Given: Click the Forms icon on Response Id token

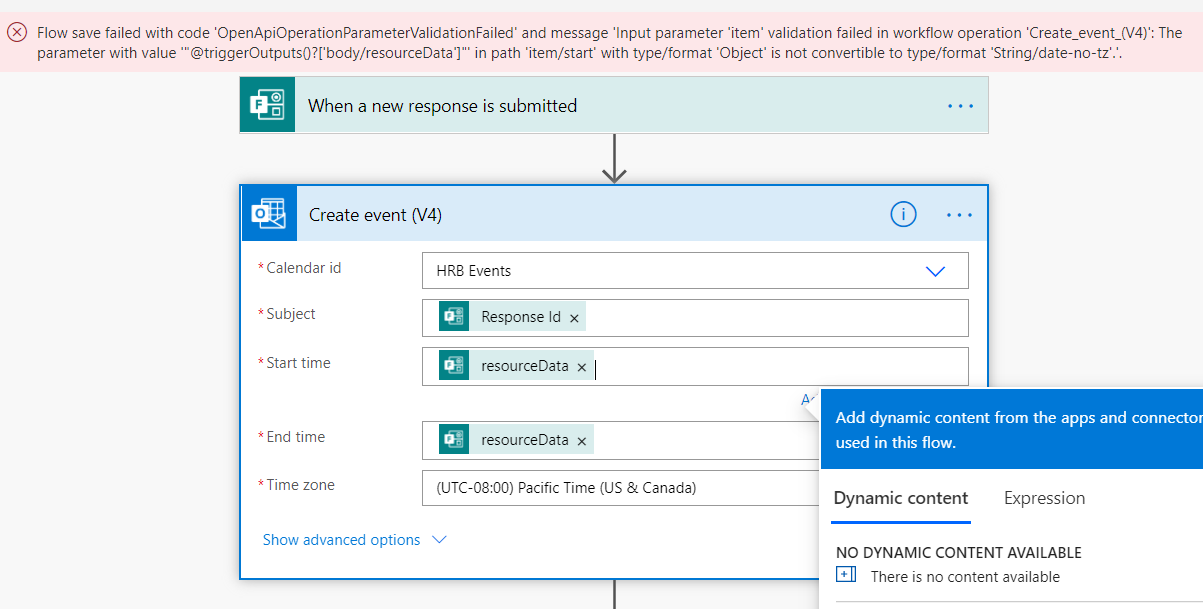Looking at the screenshot, I should [453, 317].
